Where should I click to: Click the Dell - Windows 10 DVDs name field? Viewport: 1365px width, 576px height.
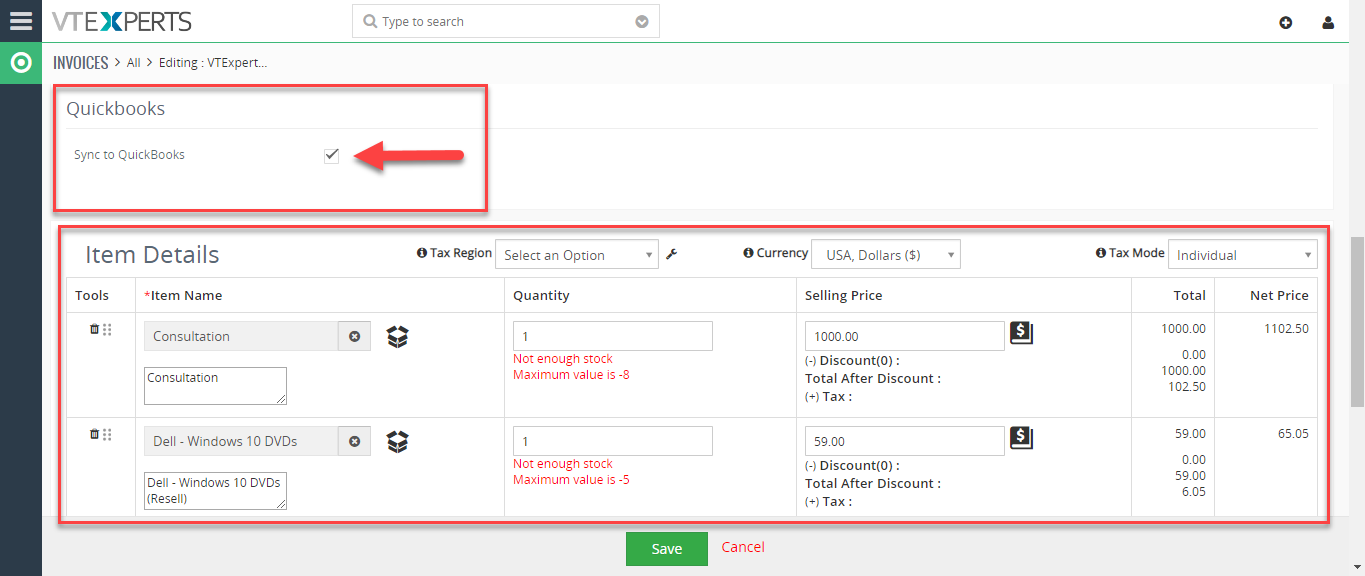241,441
